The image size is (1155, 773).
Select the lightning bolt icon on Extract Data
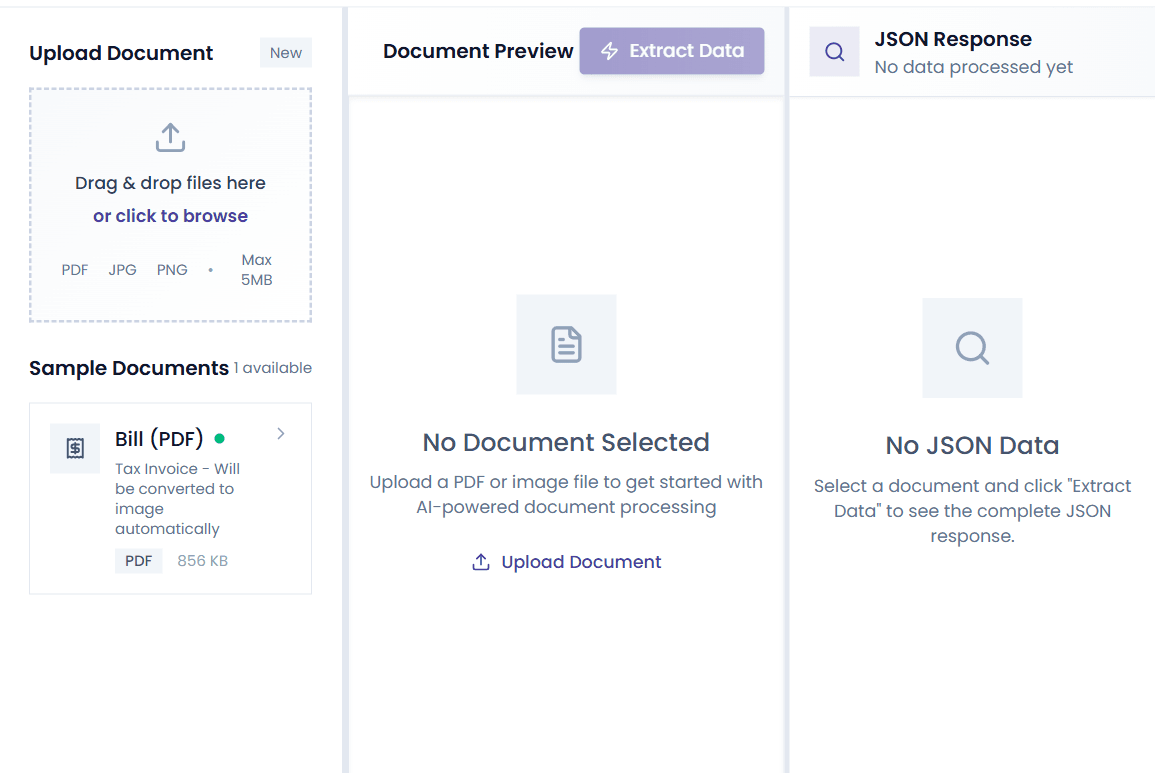[x=607, y=50]
